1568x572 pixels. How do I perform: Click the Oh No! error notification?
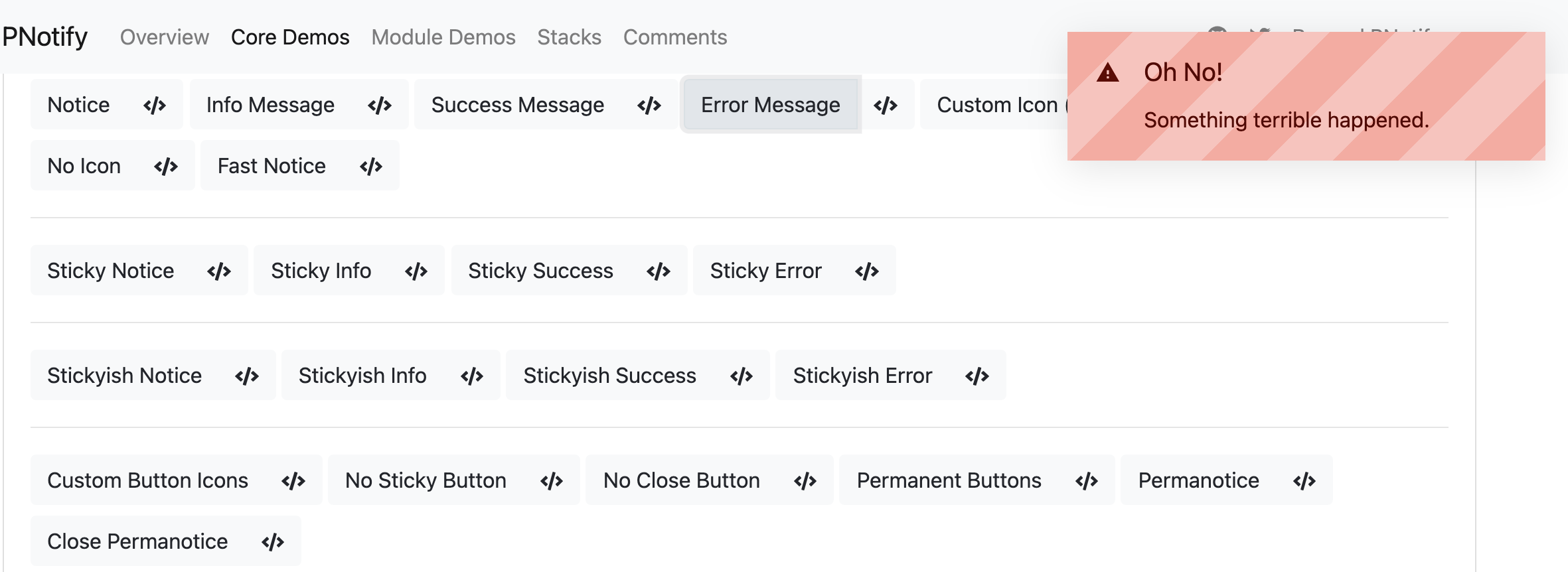click(x=1306, y=96)
